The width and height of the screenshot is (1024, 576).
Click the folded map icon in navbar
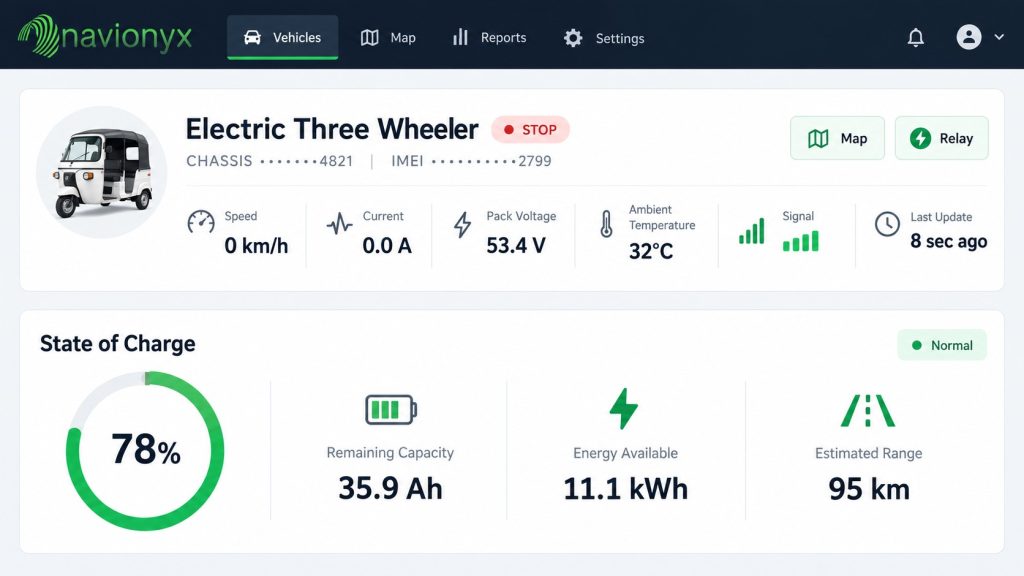370,38
